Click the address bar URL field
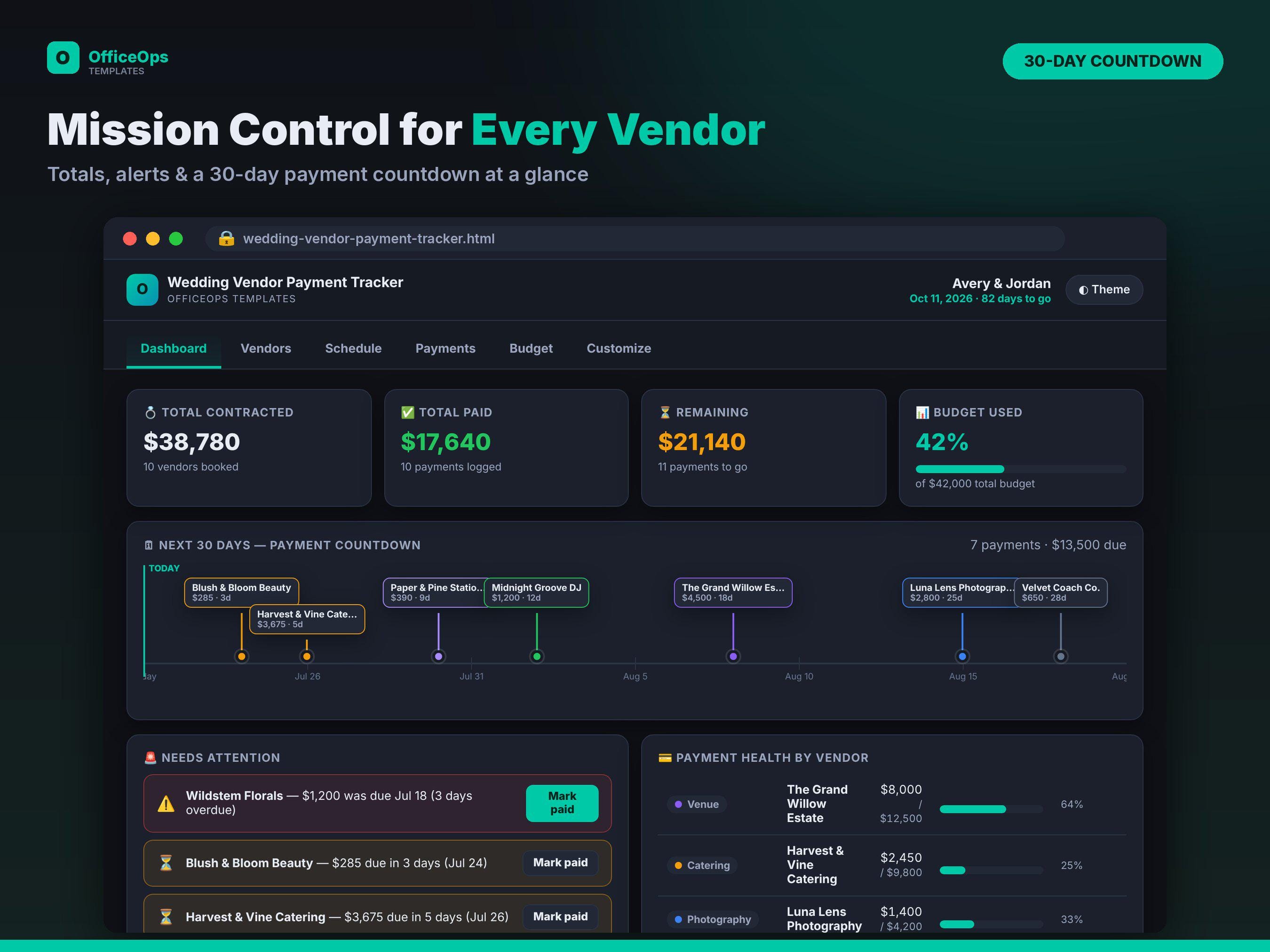The height and width of the screenshot is (952, 1270). 635,238
